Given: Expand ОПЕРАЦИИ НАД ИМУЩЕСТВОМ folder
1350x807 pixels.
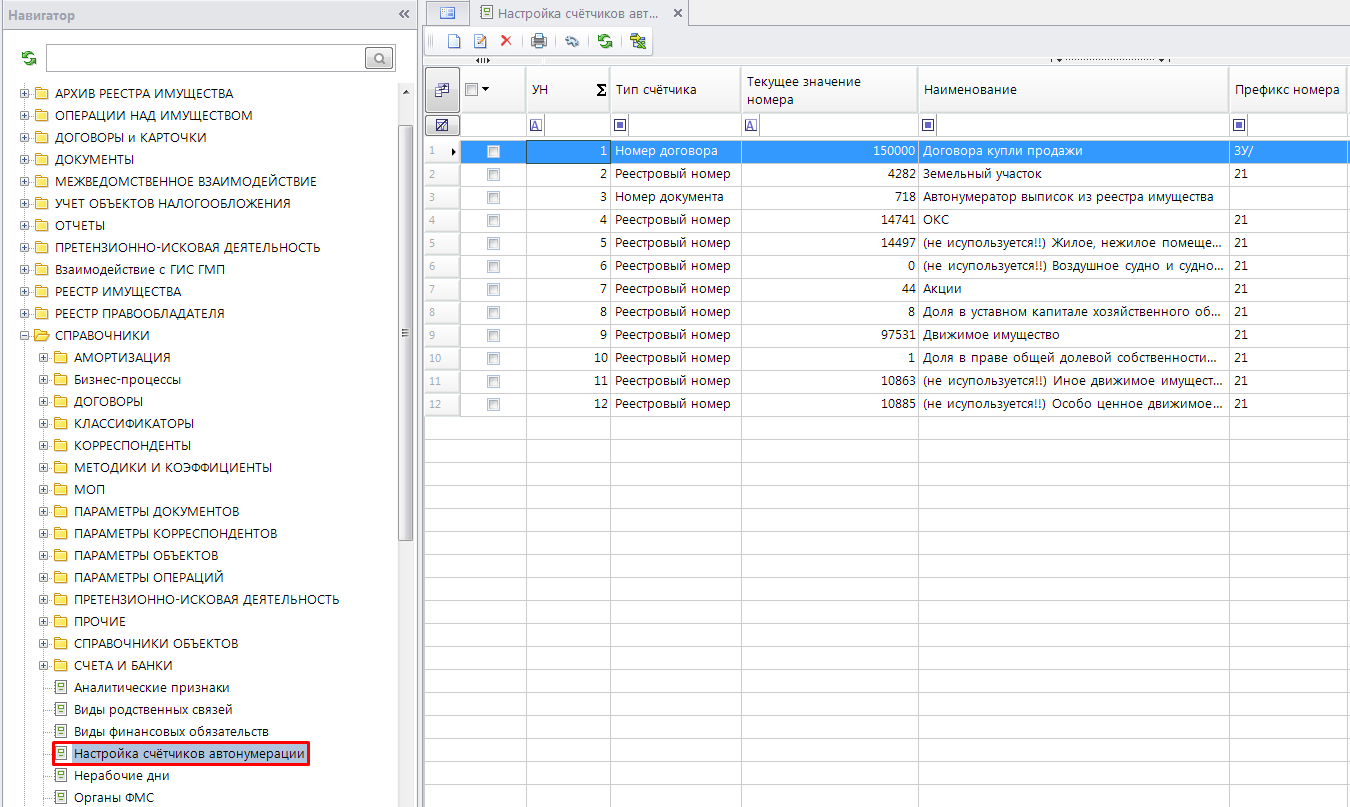Looking at the screenshot, I should [x=24, y=116].
